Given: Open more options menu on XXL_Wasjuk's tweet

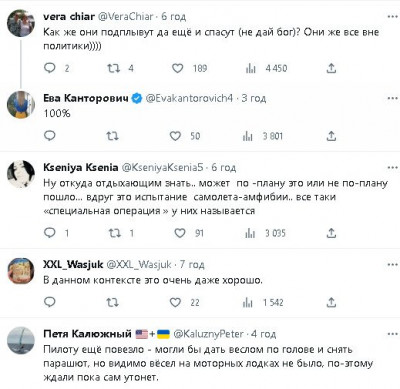Looking at the screenshot, I should pyautogui.click(x=392, y=265).
